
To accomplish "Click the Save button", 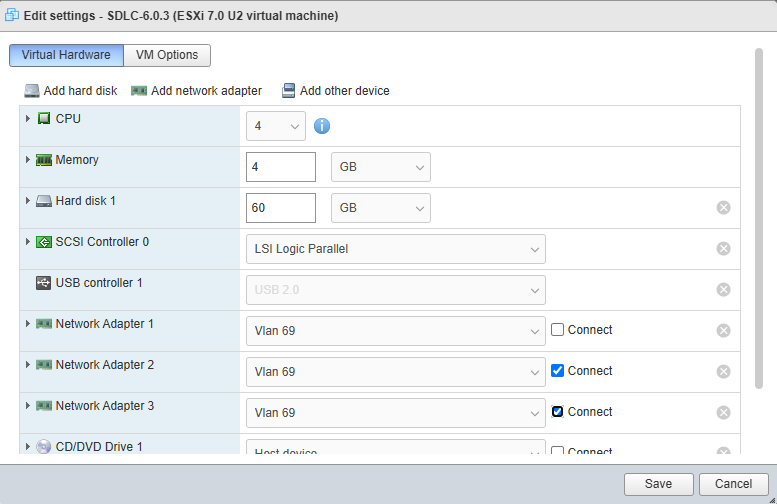I will pos(658,484).
